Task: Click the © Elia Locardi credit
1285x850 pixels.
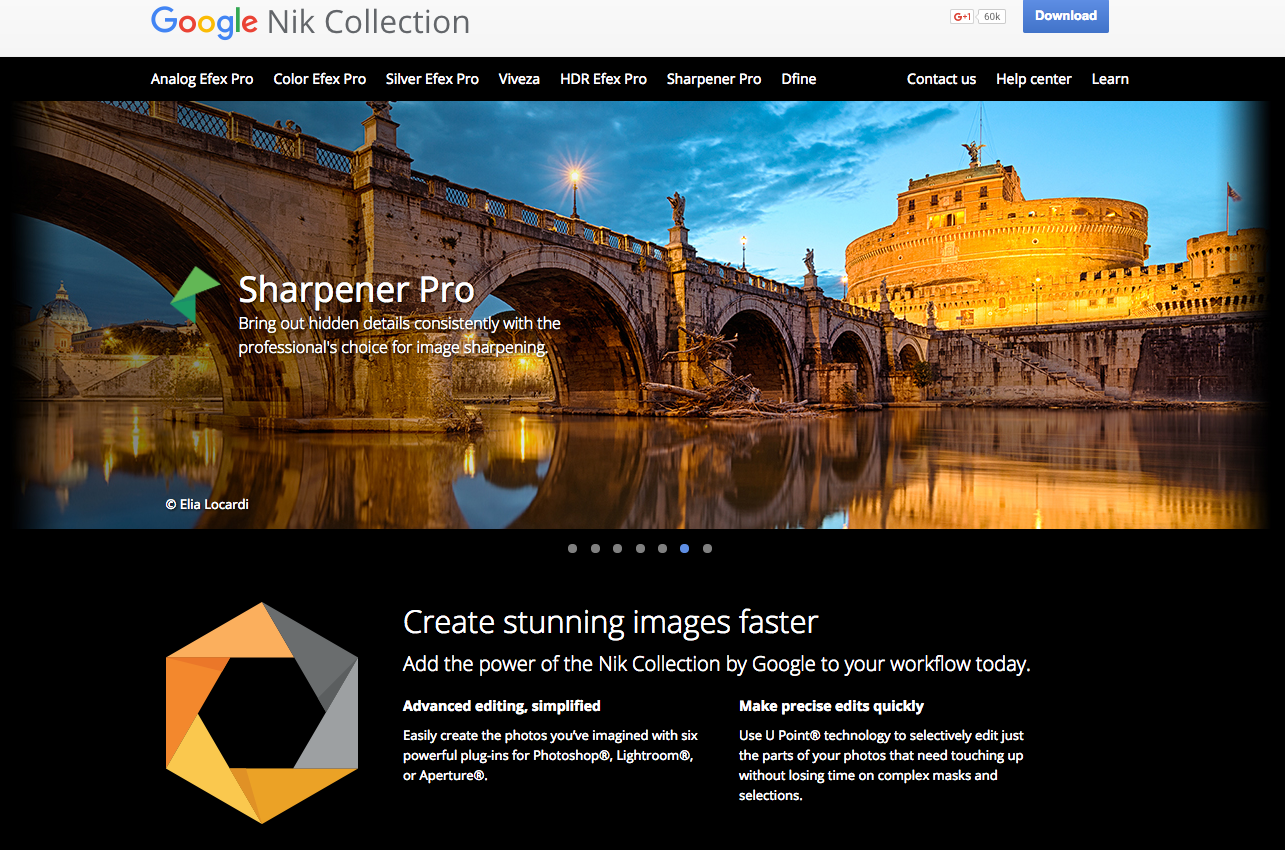Action: coord(207,504)
